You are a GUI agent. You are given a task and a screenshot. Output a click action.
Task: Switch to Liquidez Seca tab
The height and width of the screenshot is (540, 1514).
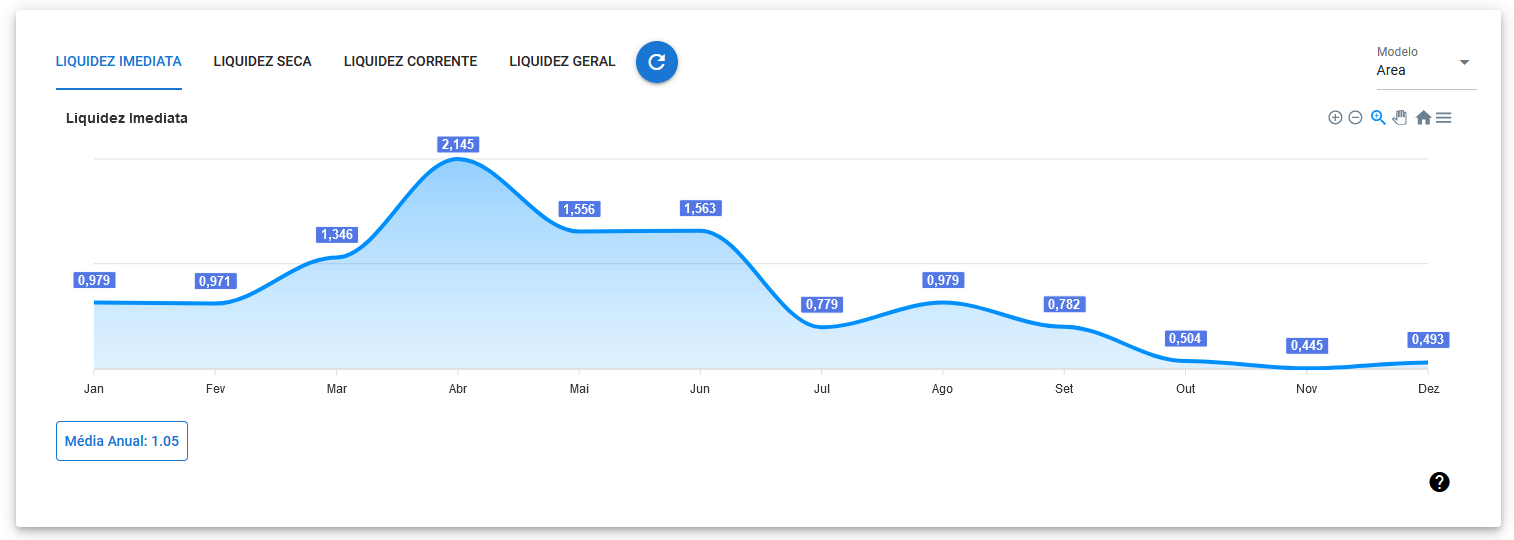[x=262, y=62]
